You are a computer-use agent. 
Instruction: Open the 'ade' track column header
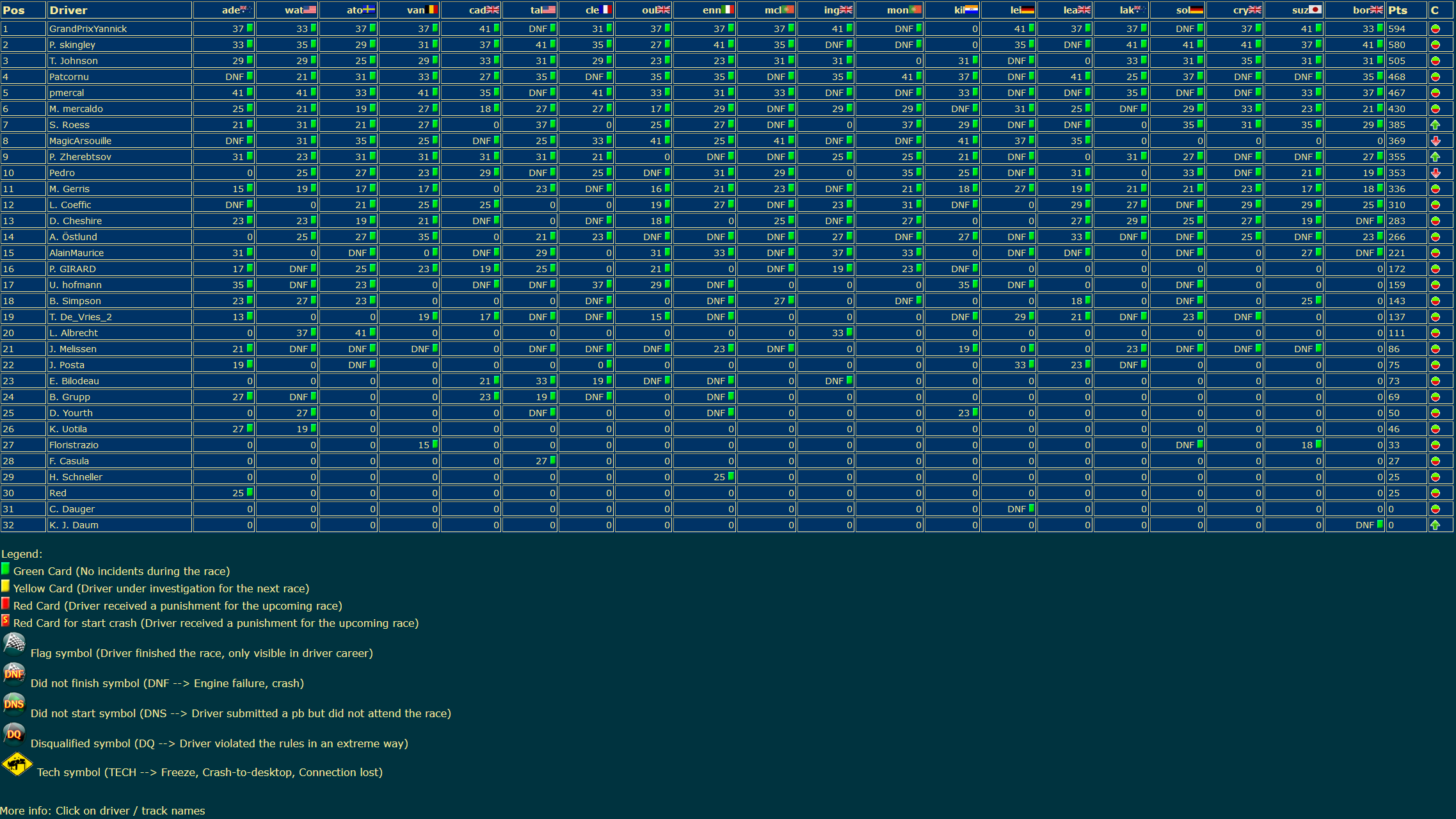click(230, 10)
